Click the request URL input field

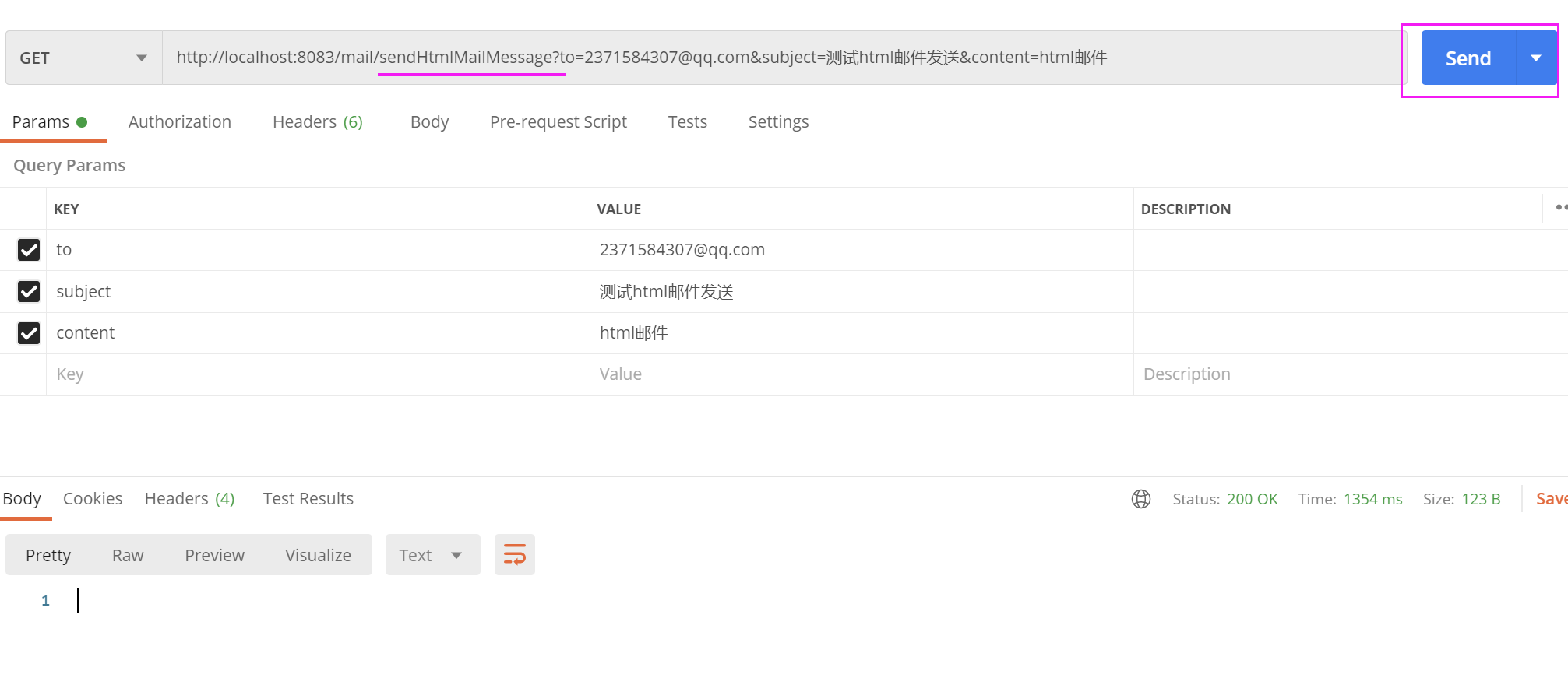pos(784,58)
